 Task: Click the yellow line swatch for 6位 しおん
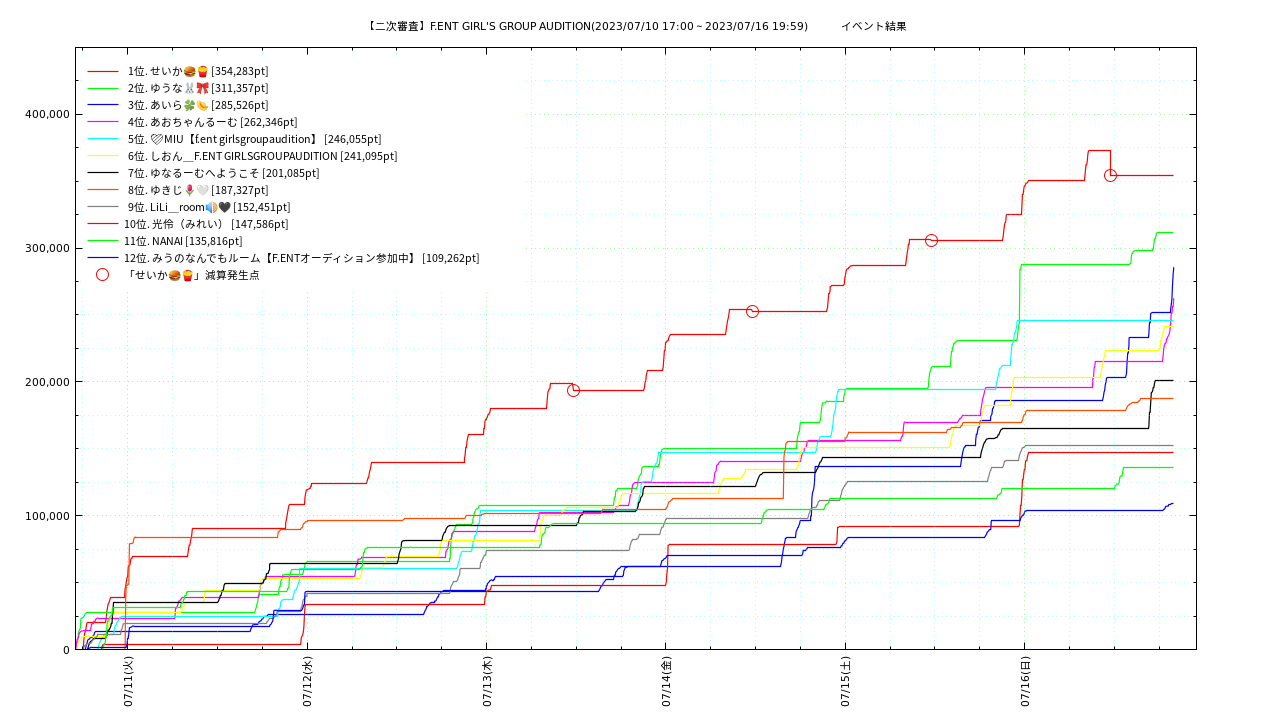tap(103, 156)
